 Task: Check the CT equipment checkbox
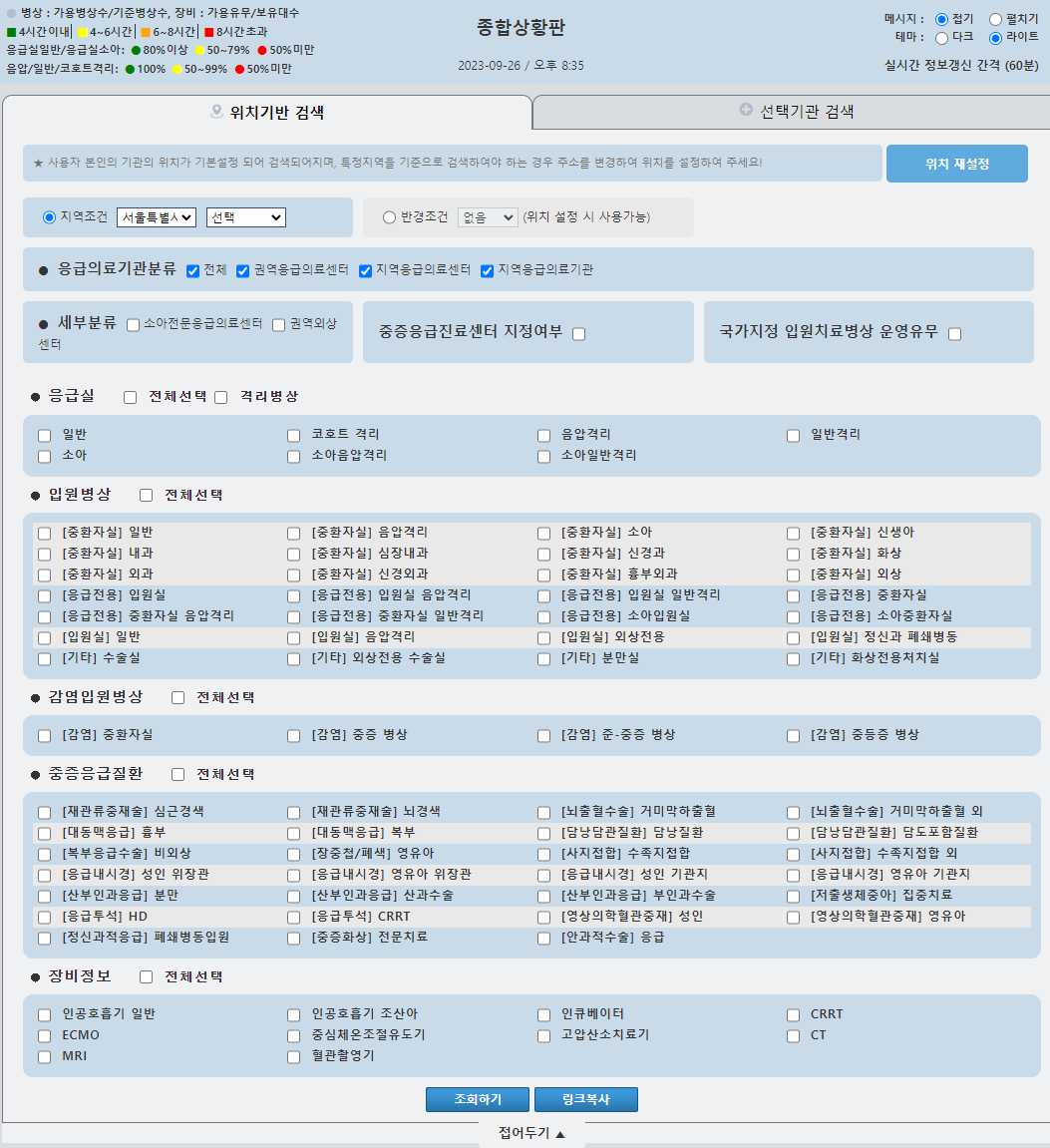(793, 1036)
